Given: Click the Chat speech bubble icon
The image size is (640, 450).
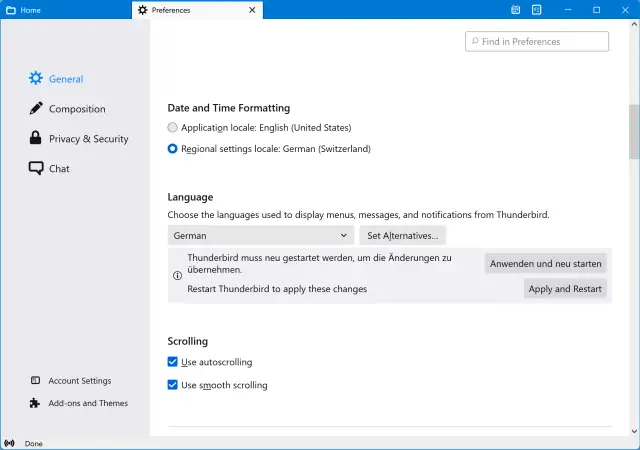Looking at the screenshot, I should pos(36,169).
